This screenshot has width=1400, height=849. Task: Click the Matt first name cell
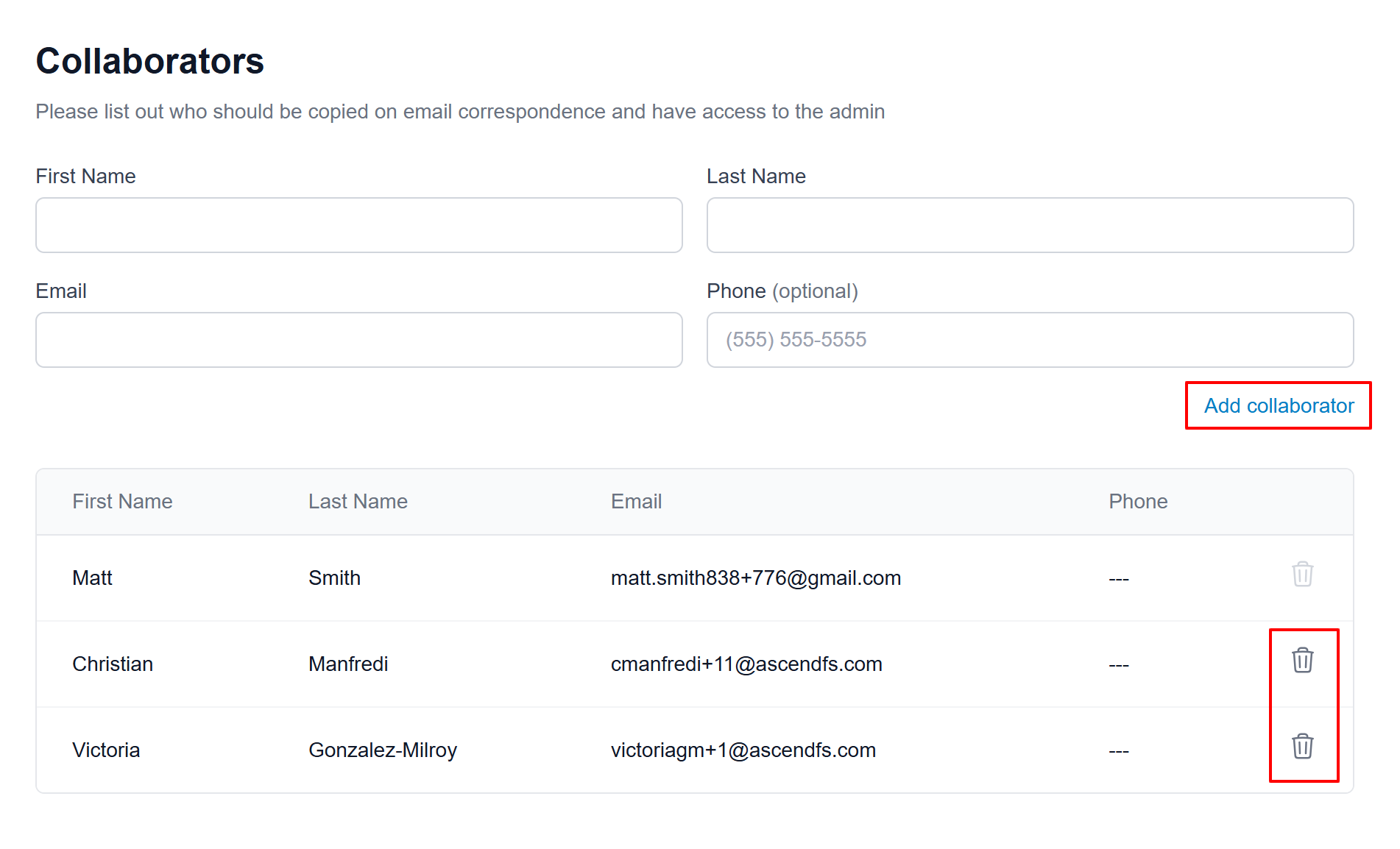coord(92,578)
